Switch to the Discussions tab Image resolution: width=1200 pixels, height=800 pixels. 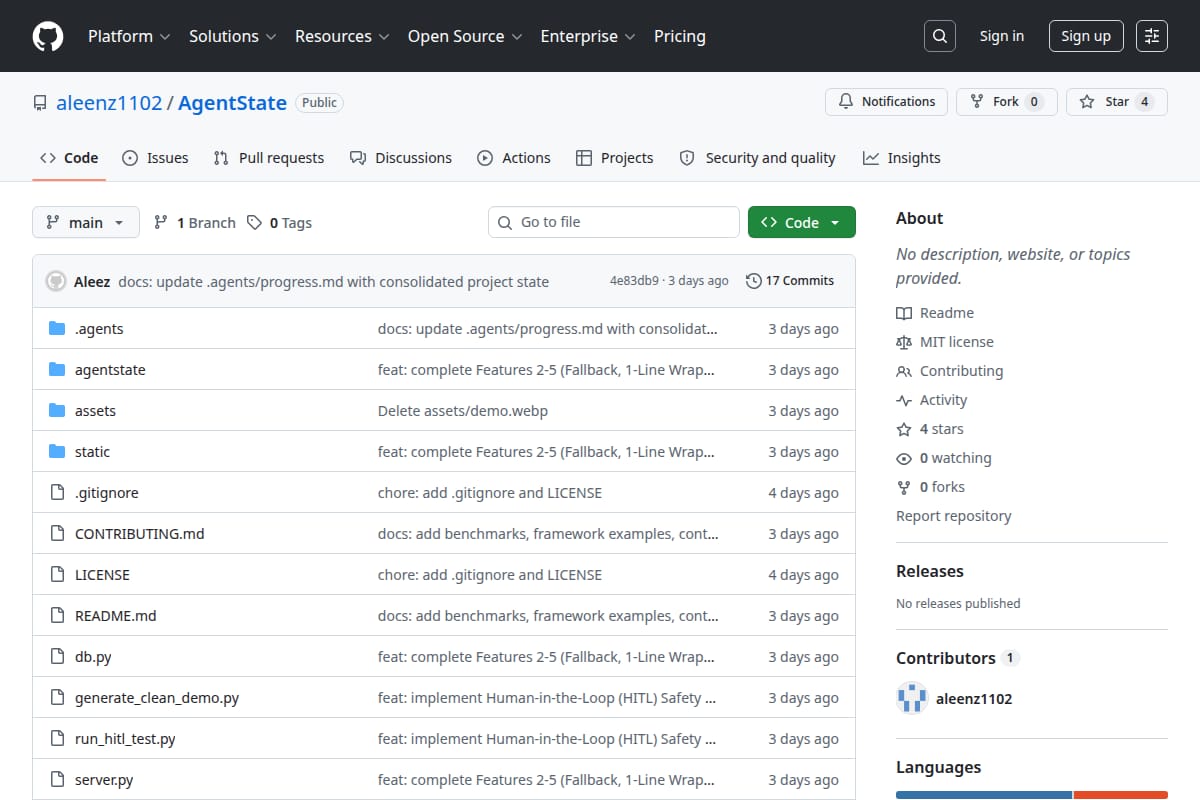(x=401, y=158)
